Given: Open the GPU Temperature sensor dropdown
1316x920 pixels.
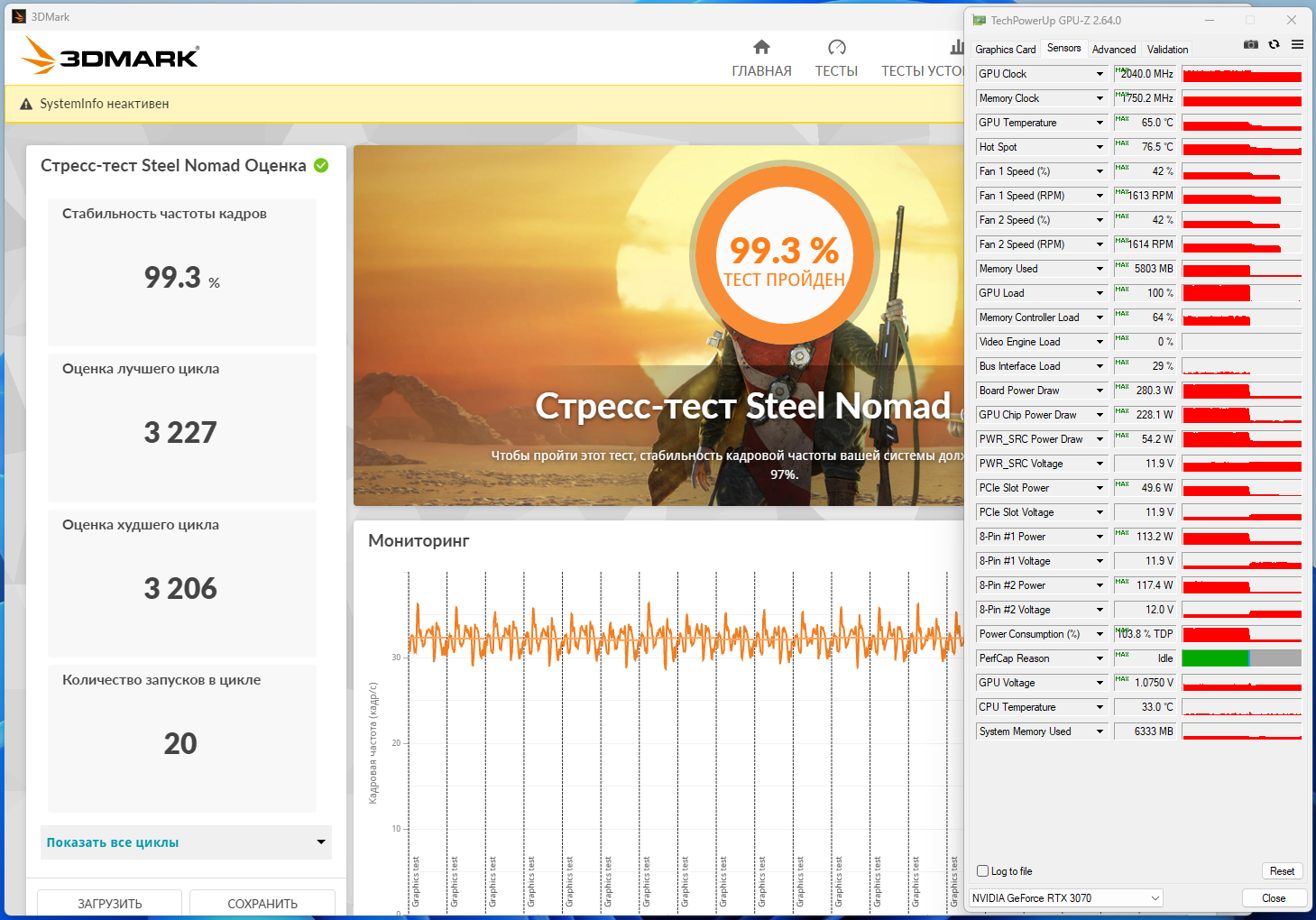Looking at the screenshot, I should point(1100,123).
